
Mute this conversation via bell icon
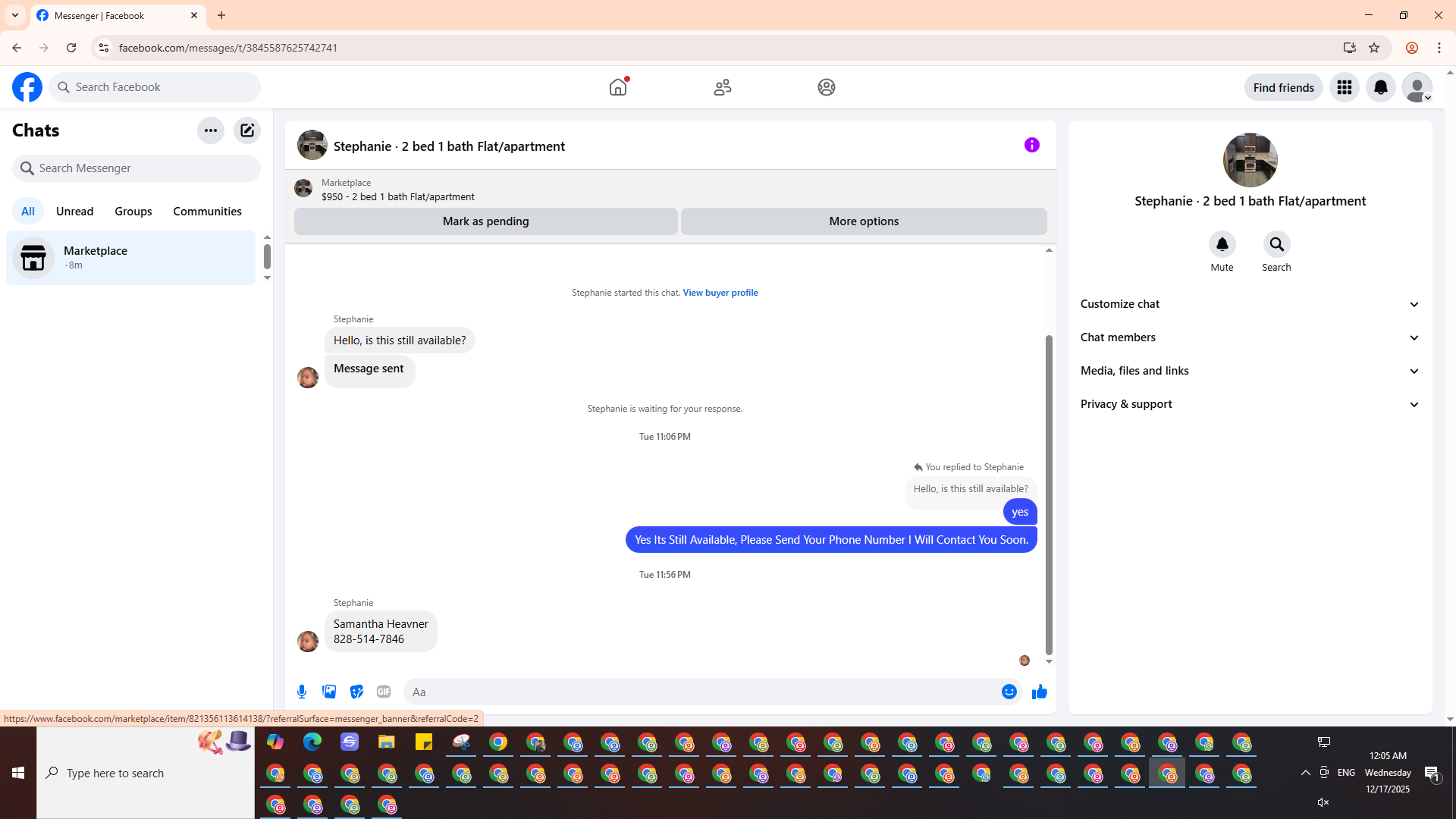tap(1222, 244)
